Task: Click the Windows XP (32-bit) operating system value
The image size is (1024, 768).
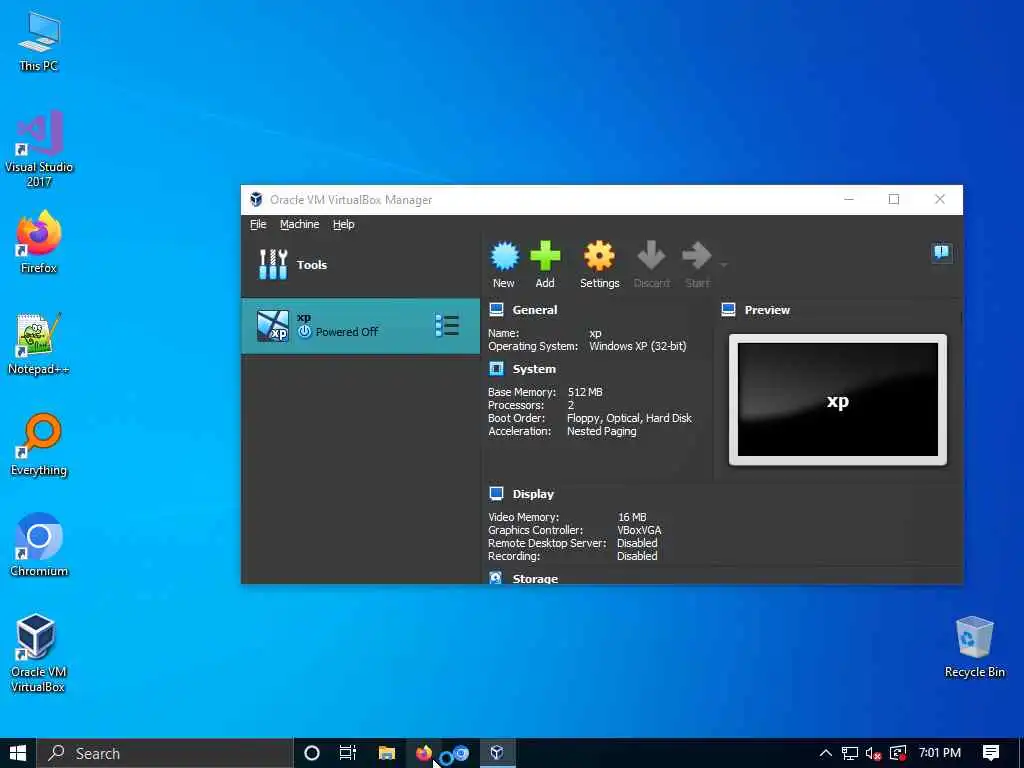Action: [638, 346]
